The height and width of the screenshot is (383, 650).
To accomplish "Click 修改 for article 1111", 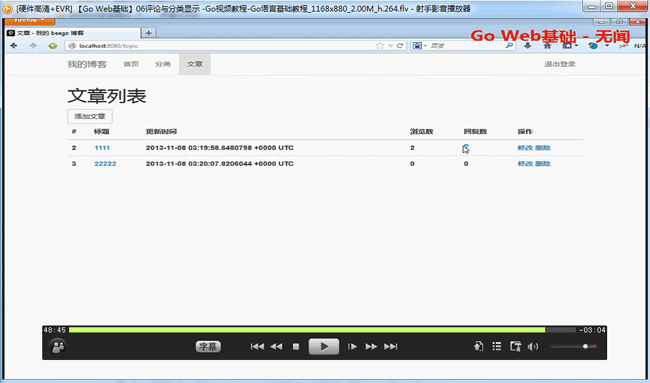I will [525, 148].
